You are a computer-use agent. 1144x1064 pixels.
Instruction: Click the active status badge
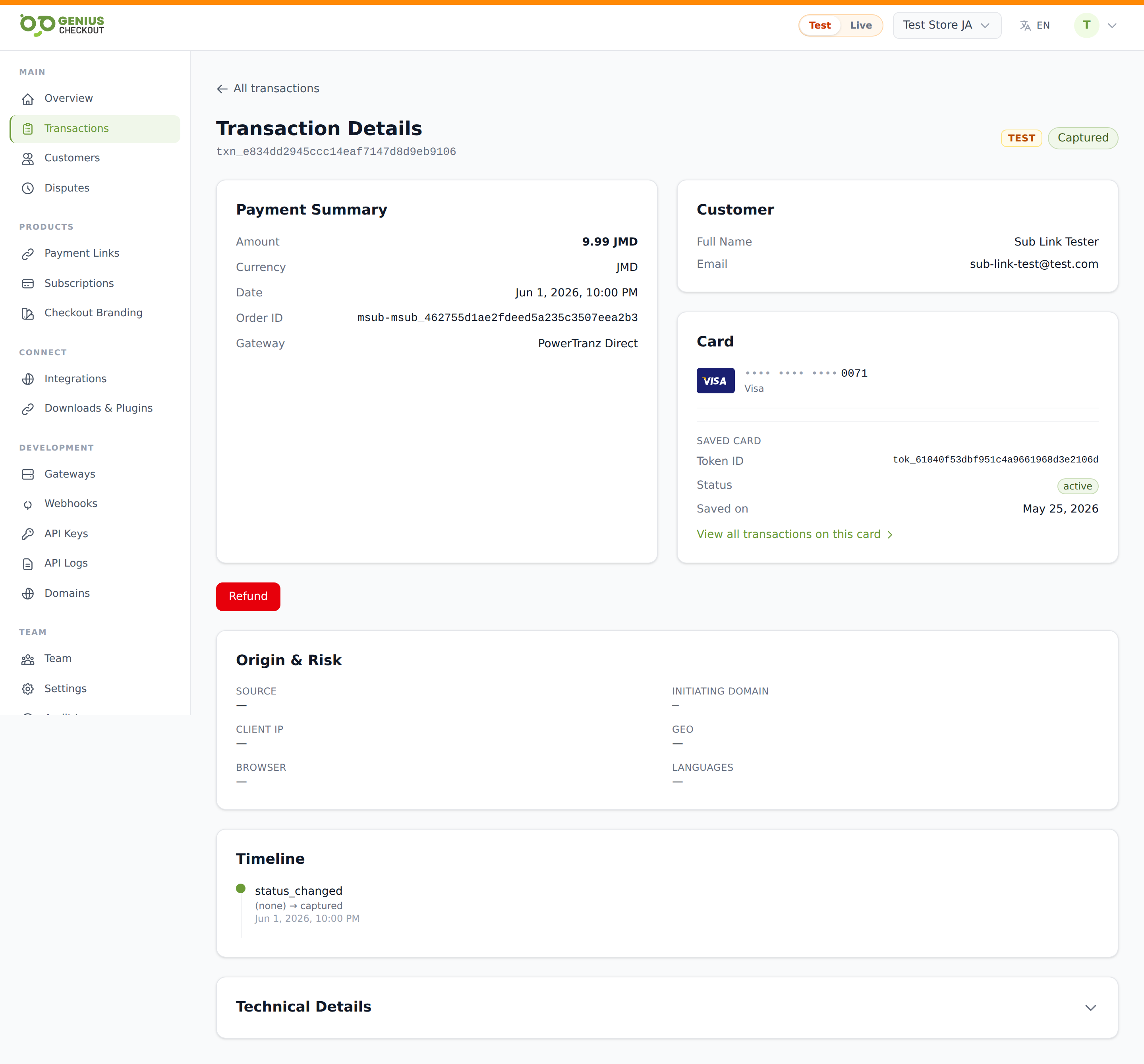click(1077, 486)
